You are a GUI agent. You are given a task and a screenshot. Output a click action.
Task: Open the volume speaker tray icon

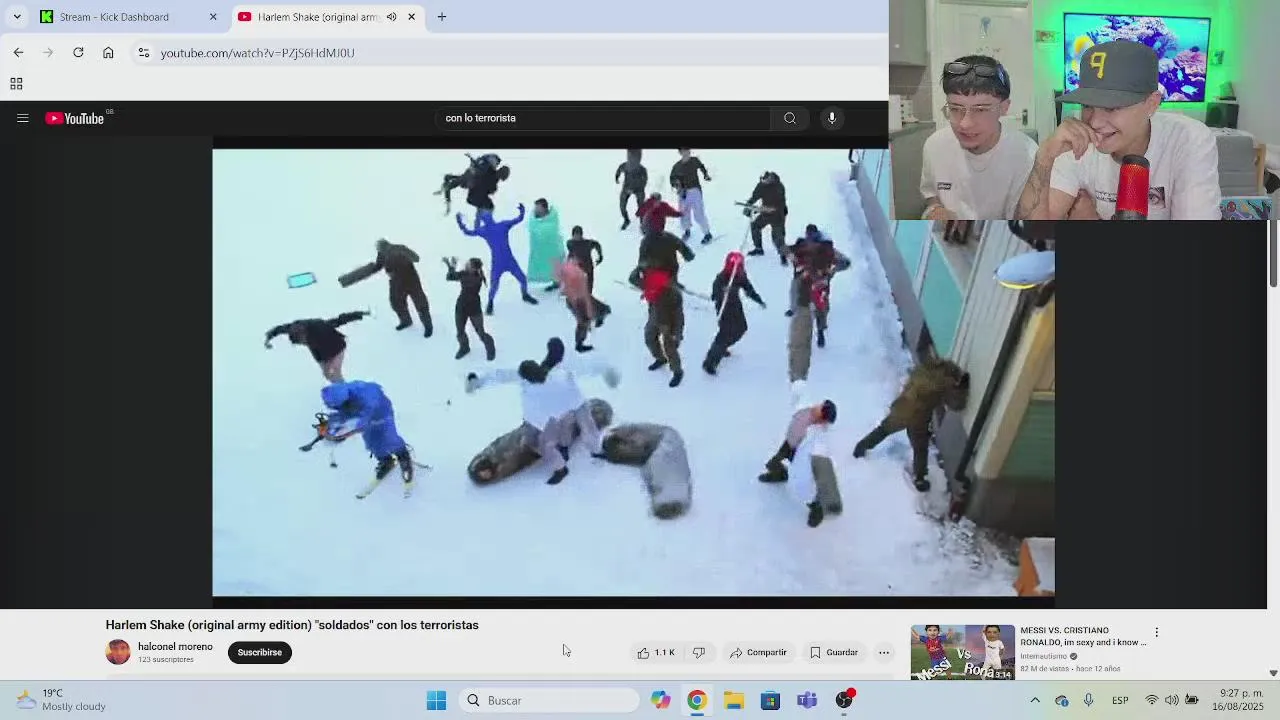pyautogui.click(x=1171, y=700)
